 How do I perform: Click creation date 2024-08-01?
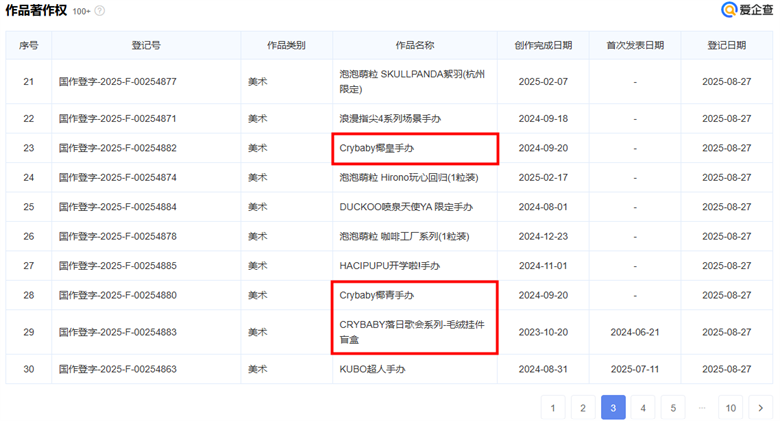point(543,207)
